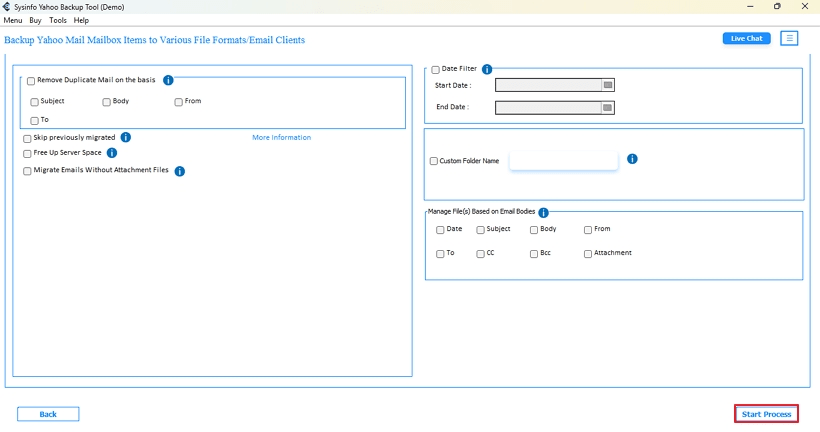Open End Date calendar picker
The width and height of the screenshot is (820, 432).
tap(607, 108)
